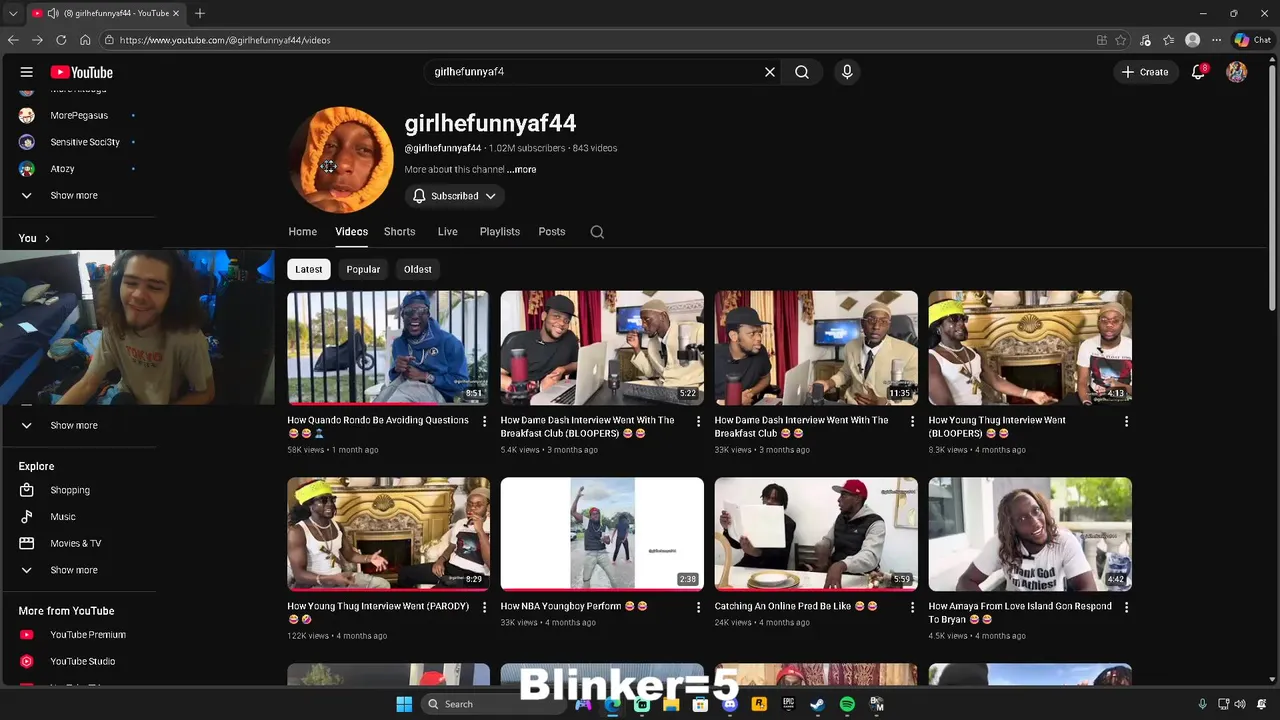The height and width of the screenshot is (720, 1280).
Task: Open a new browser tab
Action: [x=200, y=13]
